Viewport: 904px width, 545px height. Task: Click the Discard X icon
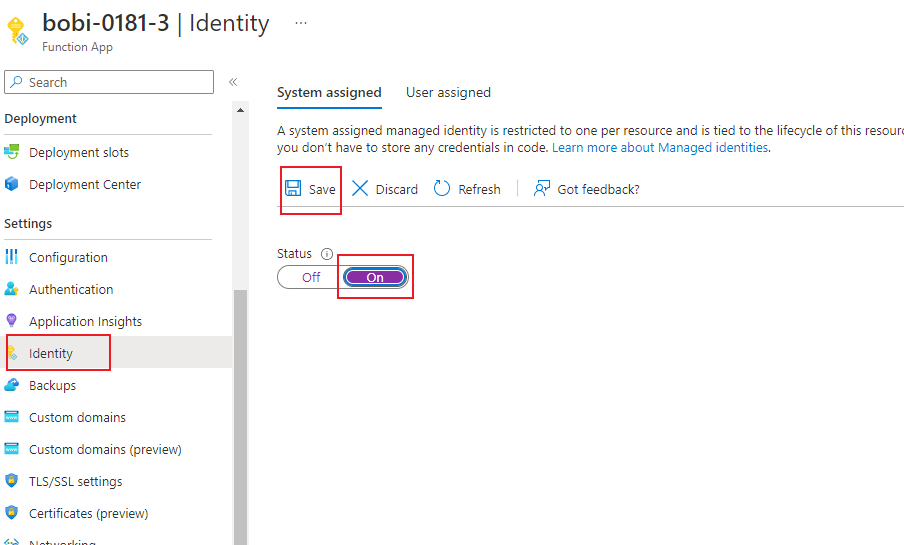click(x=360, y=189)
